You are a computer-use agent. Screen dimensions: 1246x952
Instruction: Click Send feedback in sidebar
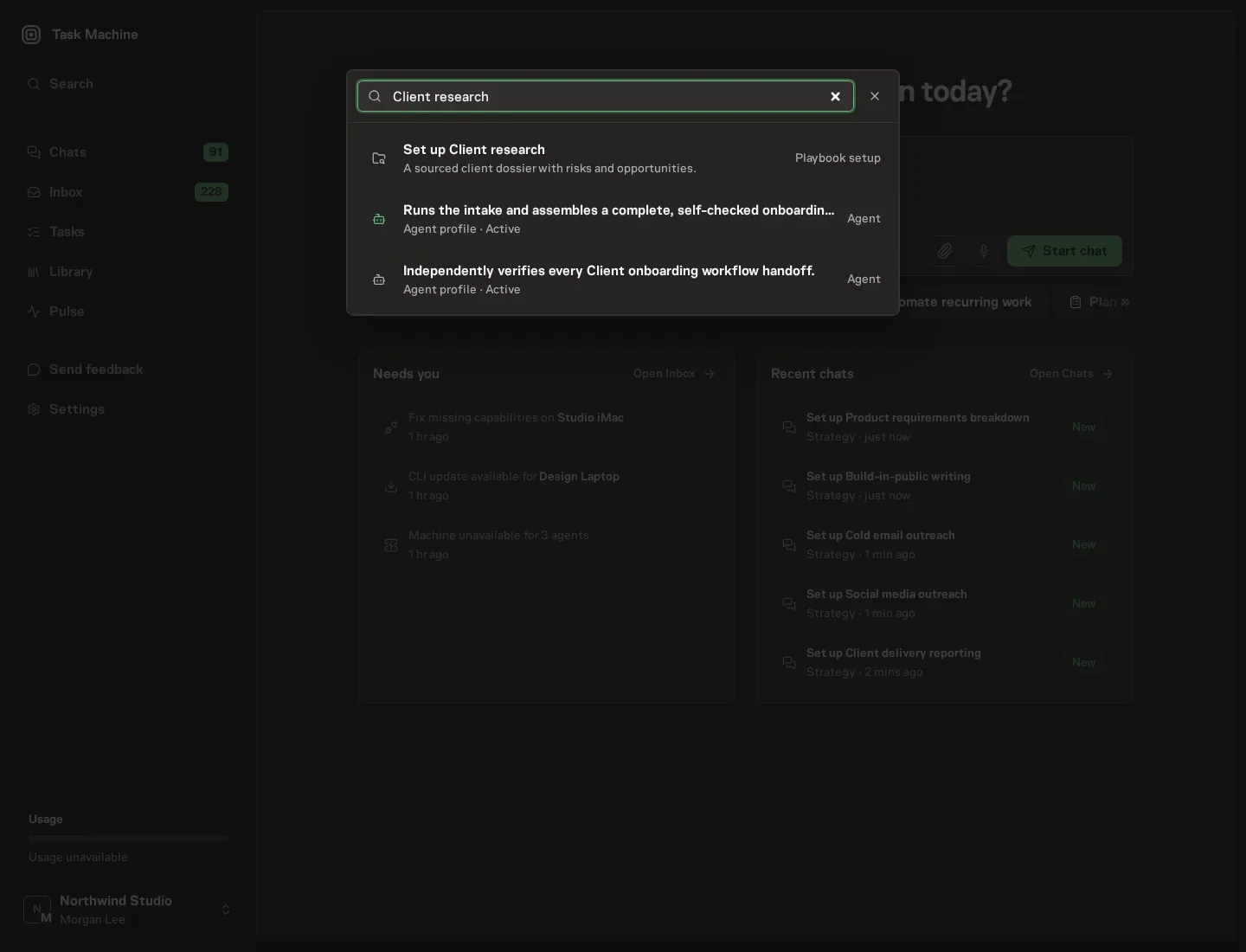tap(128, 370)
